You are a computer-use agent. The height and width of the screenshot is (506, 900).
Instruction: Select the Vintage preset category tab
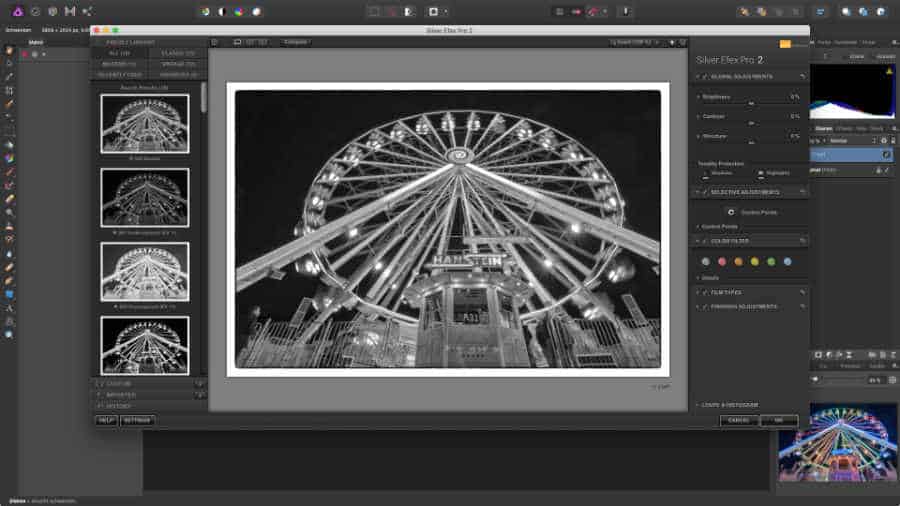point(178,64)
